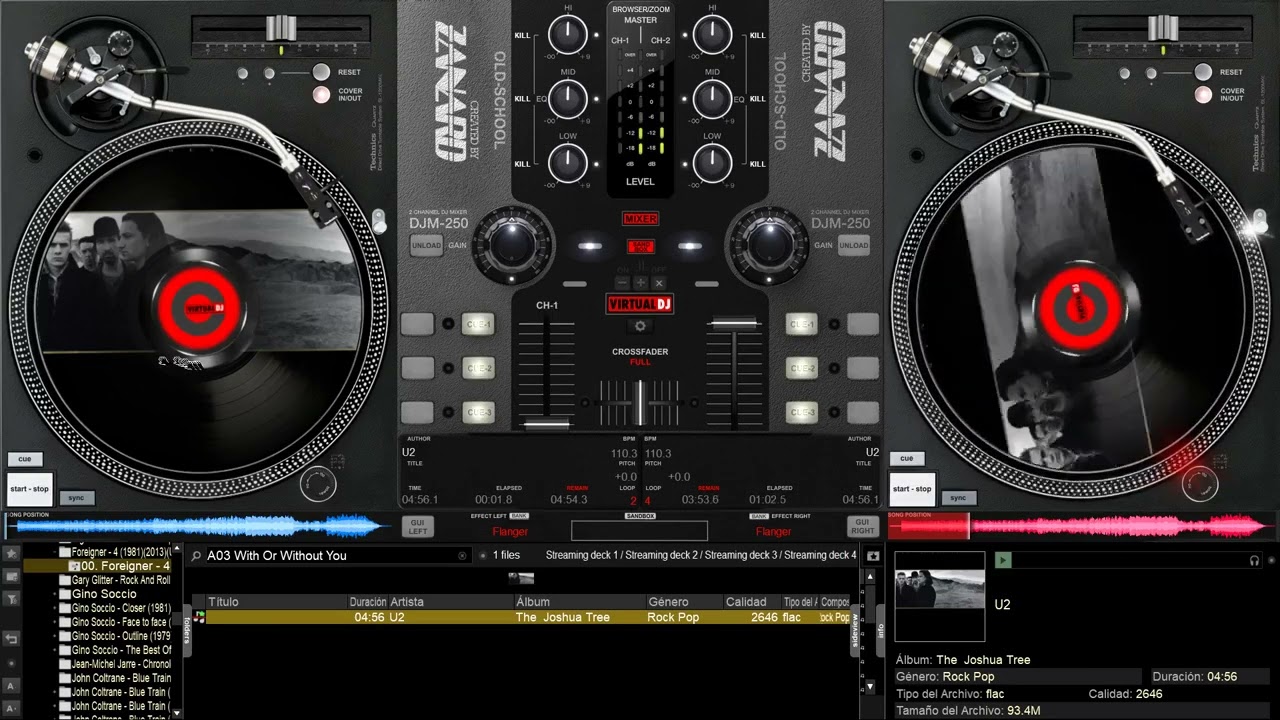Click the favorites star icon in left sidebar

click(11, 553)
